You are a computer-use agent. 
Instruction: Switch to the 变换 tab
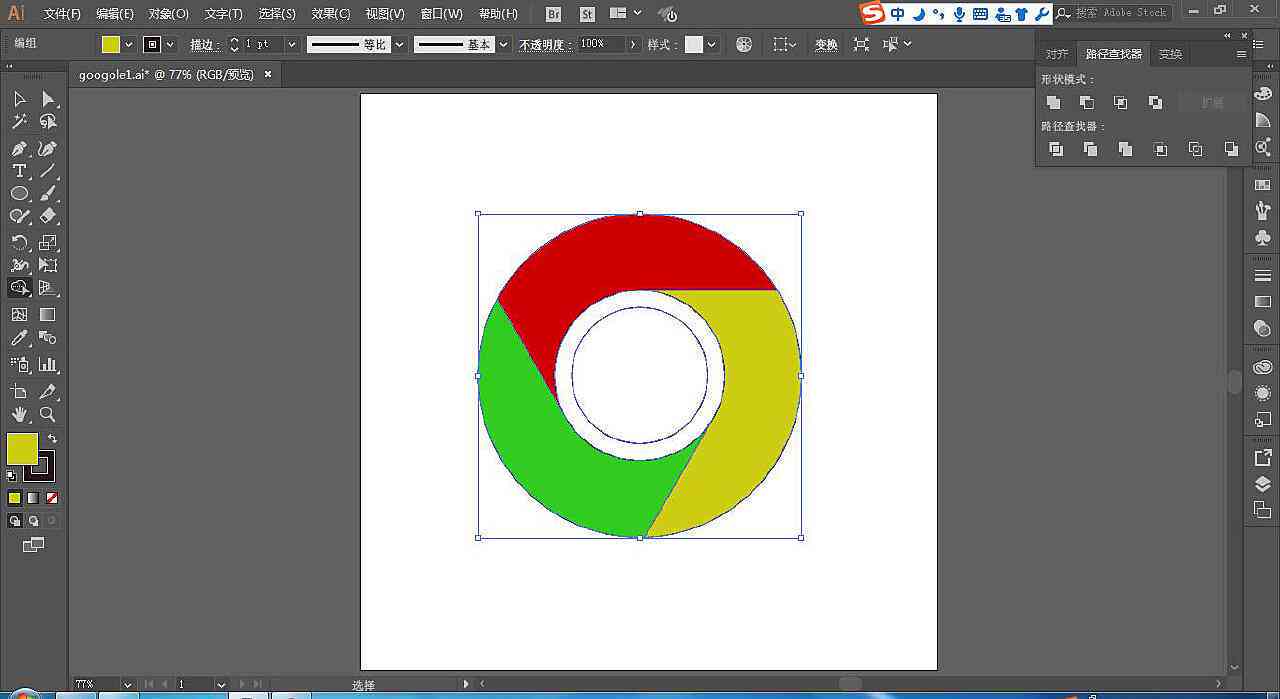[x=1171, y=54]
